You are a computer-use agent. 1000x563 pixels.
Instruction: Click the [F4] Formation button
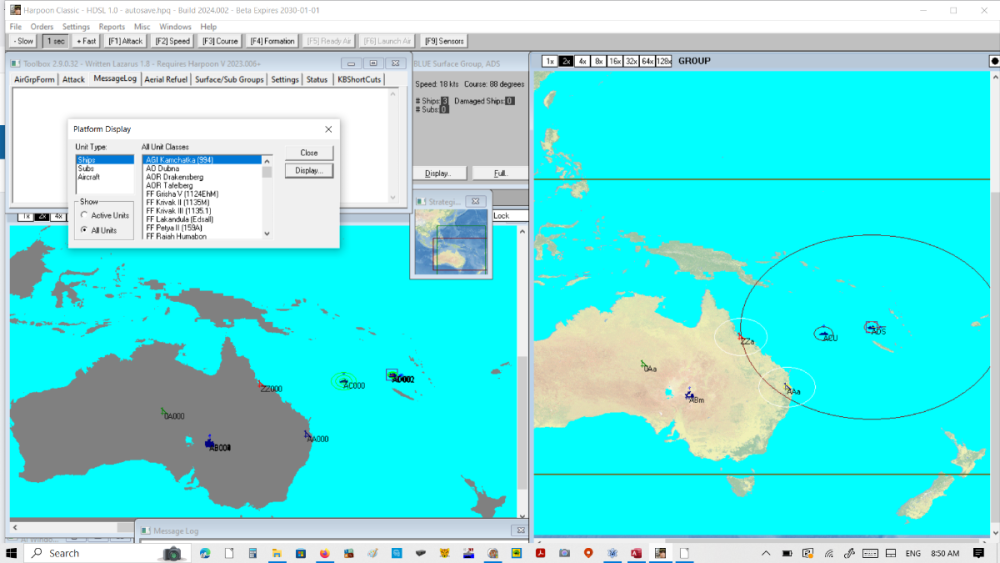(x=272, y=41)
